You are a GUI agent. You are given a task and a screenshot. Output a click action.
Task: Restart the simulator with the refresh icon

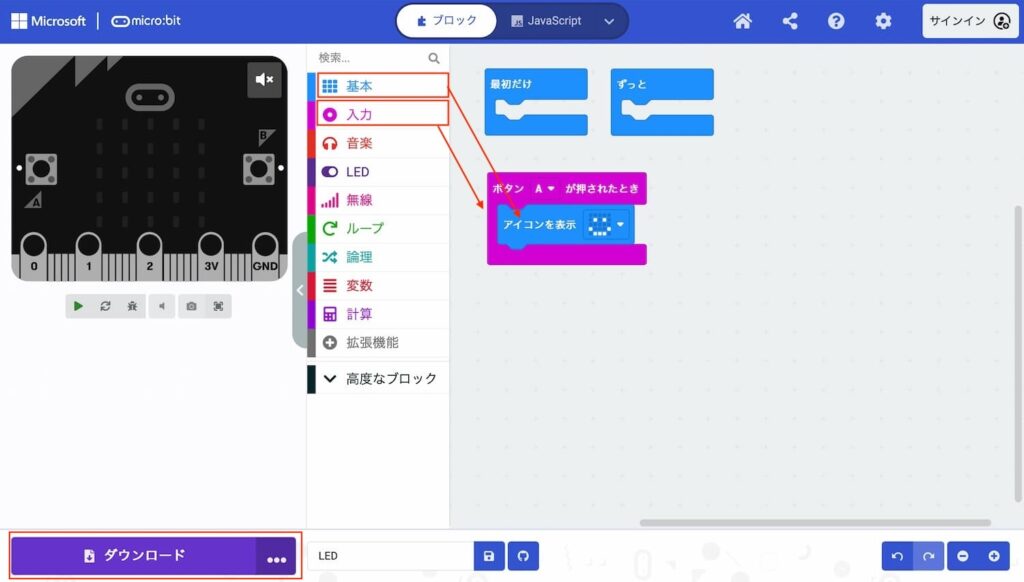point(105,306)
